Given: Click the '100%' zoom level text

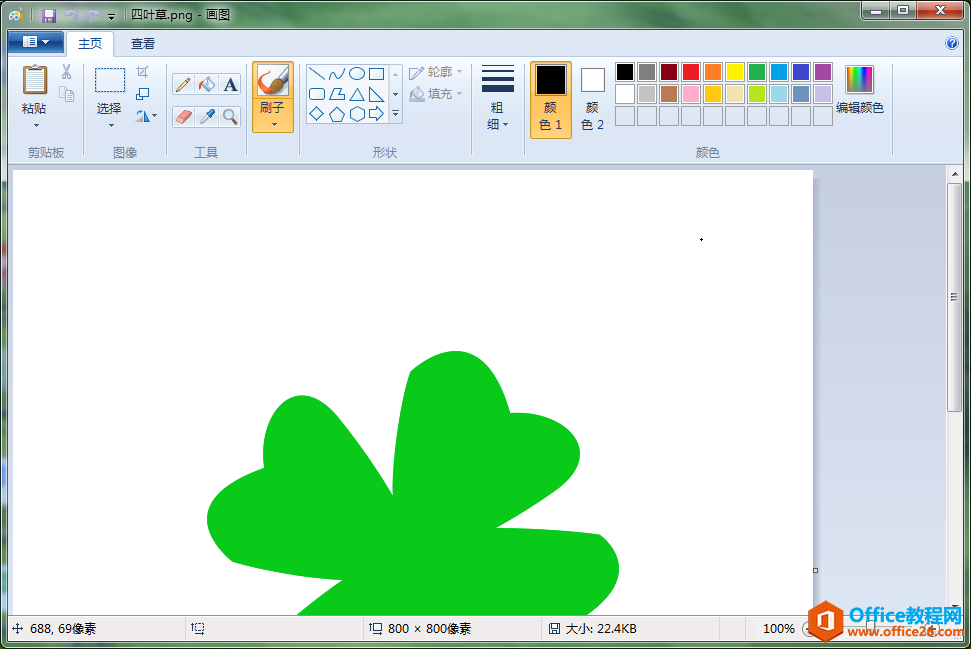Looking at the screenshot, I should (x=778, y=629).
